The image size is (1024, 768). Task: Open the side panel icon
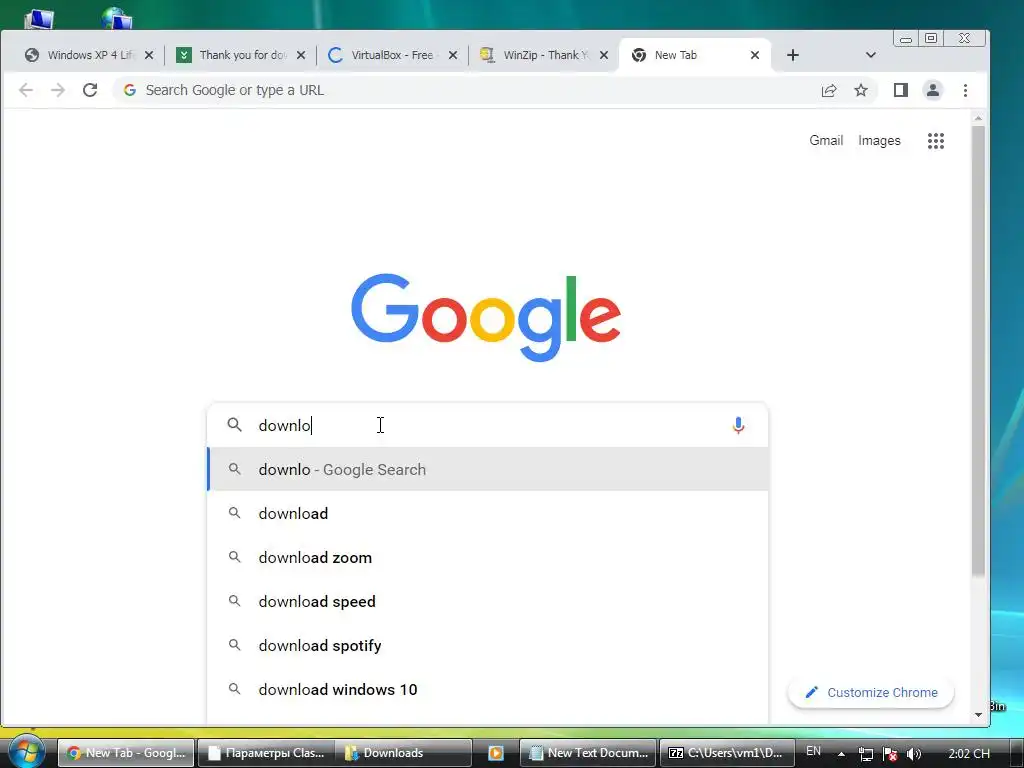pyautogui.click(x=901, y=90)
